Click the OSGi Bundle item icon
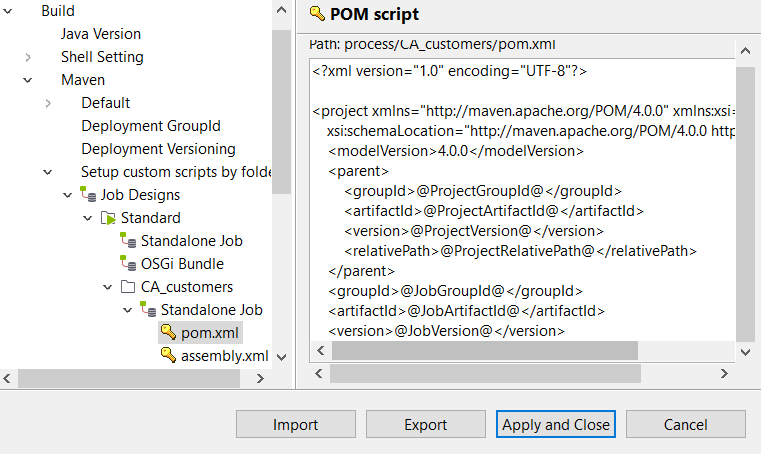The height and width of the screenshot is (454, 761). pos(128,264)
